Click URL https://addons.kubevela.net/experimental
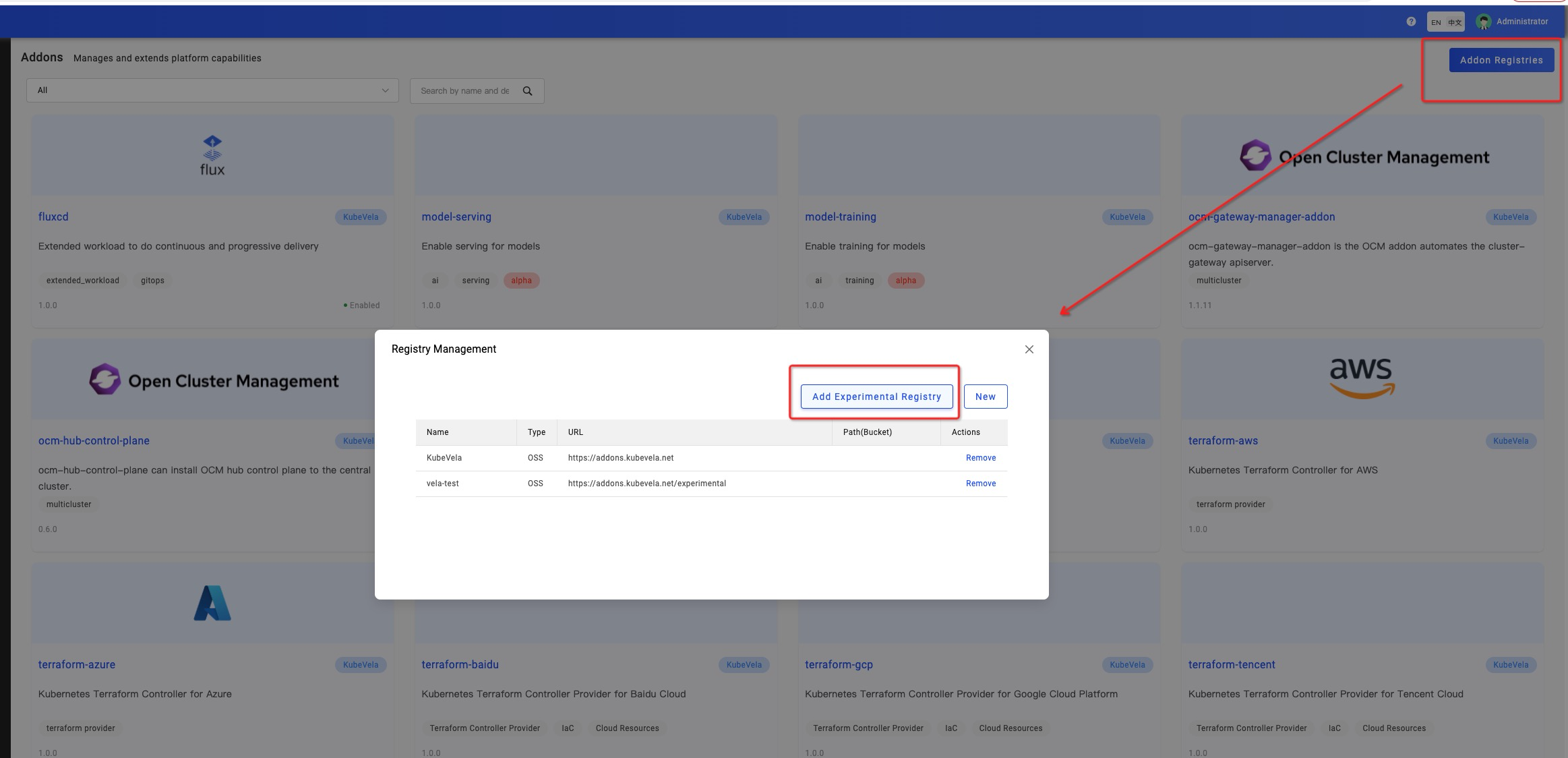 tap(647, 484)
